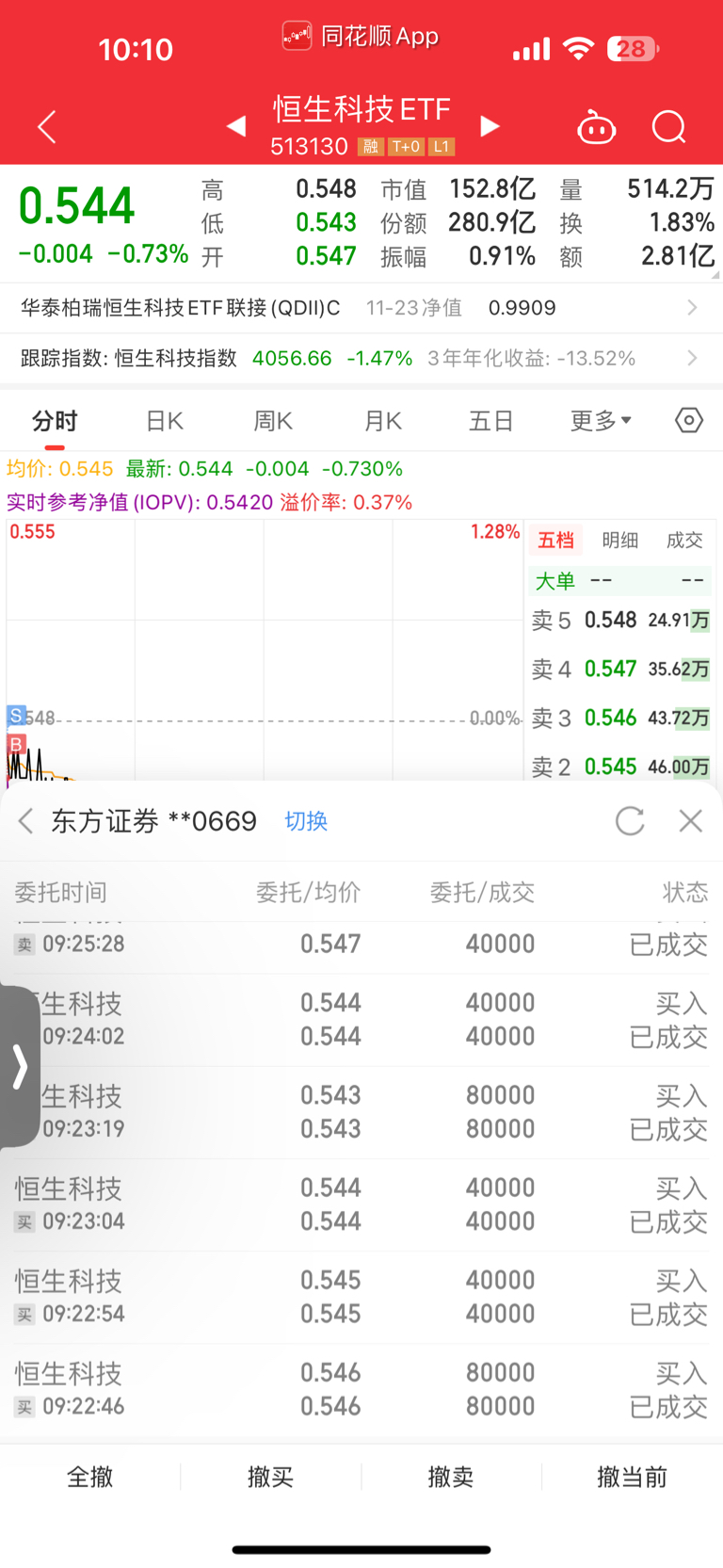Tap Wi-Fi icon in status bar

(x=578, y=49)
